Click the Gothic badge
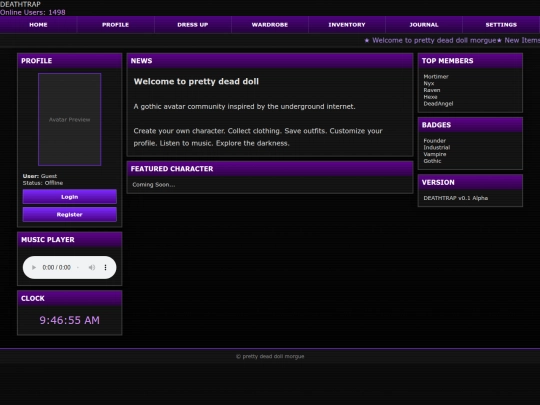Image resolution: width=540 pixels, height=405 pixels. (432, 161)
